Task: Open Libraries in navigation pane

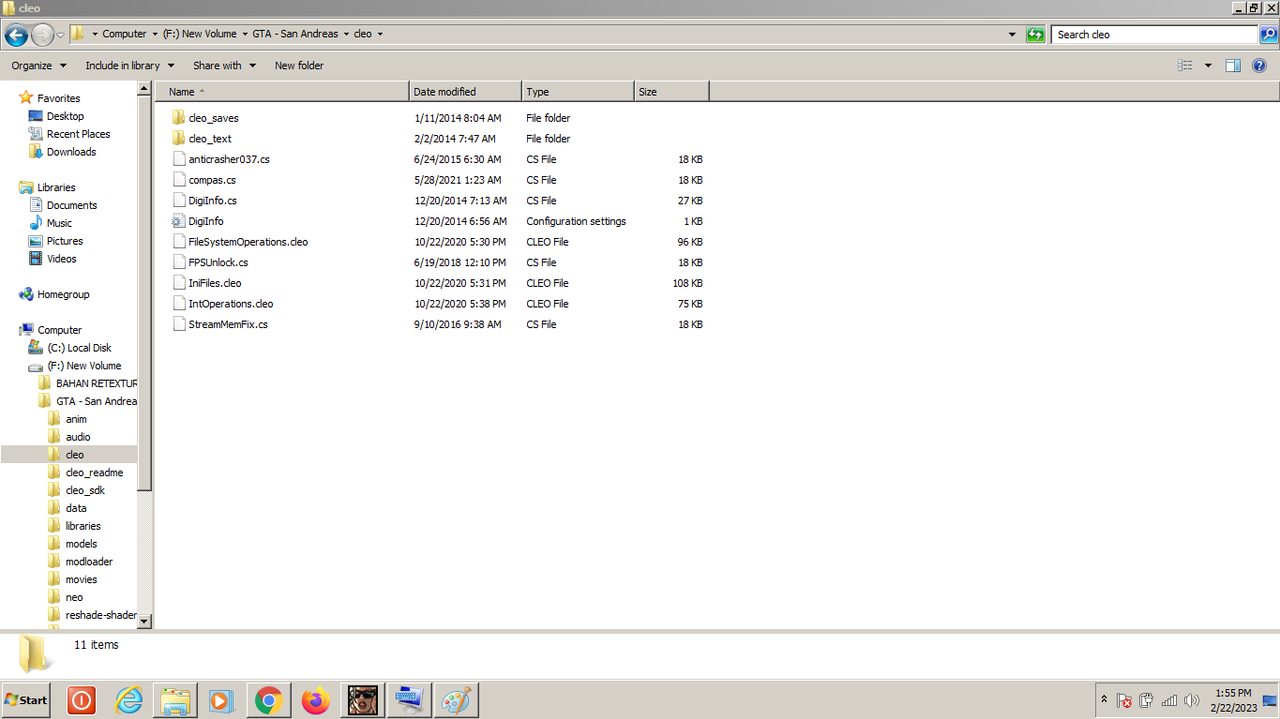Action: click(x=56, y=187)
